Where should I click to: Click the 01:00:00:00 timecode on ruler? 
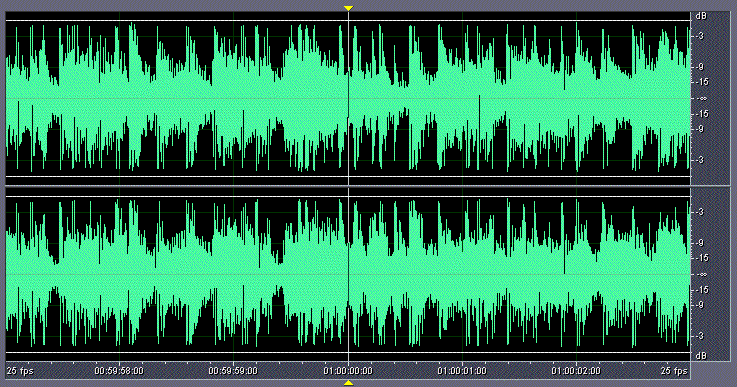(x=348, y=371)
